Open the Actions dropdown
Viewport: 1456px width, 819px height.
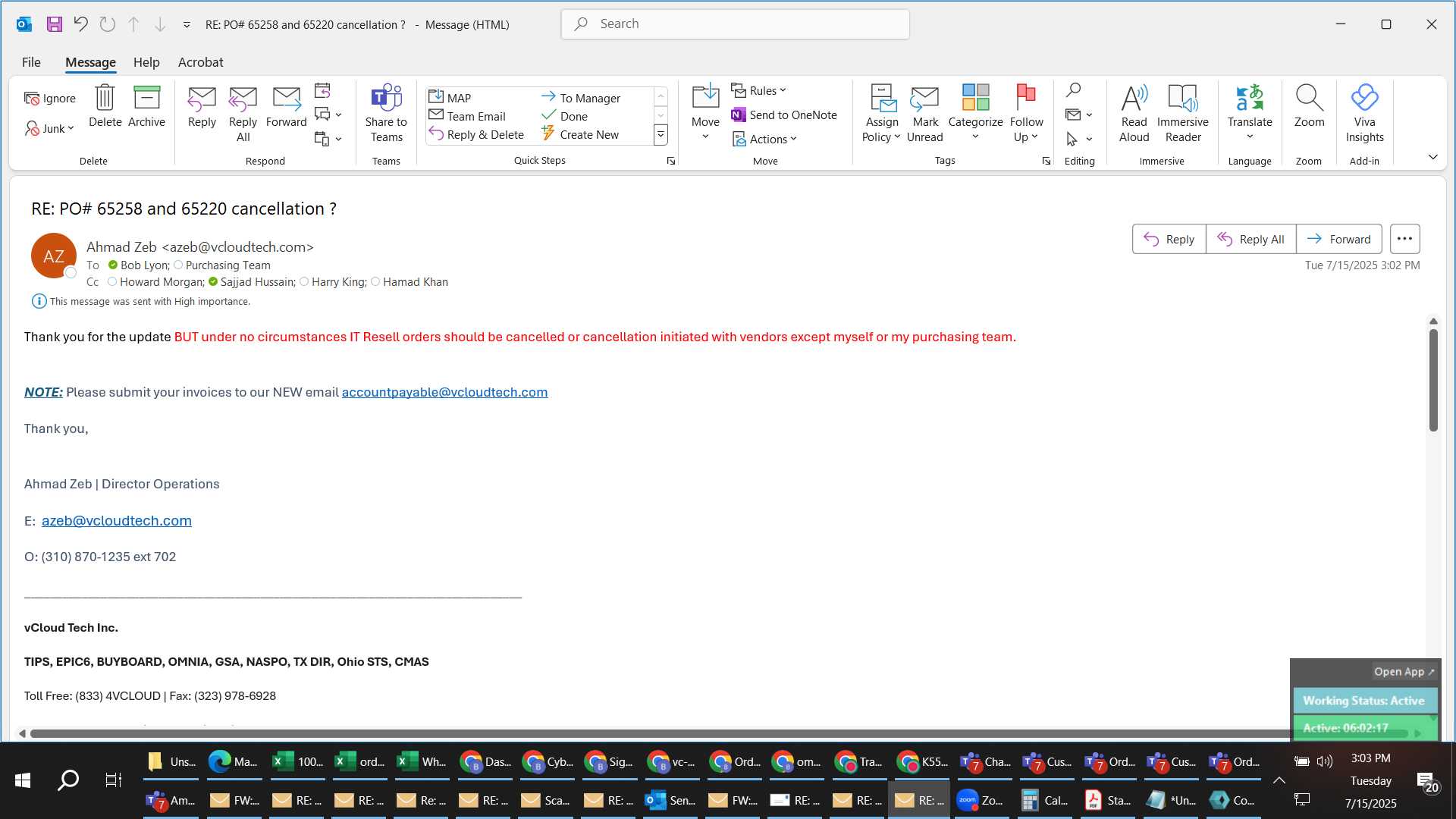pyautogui.click(x=764, y=140)
